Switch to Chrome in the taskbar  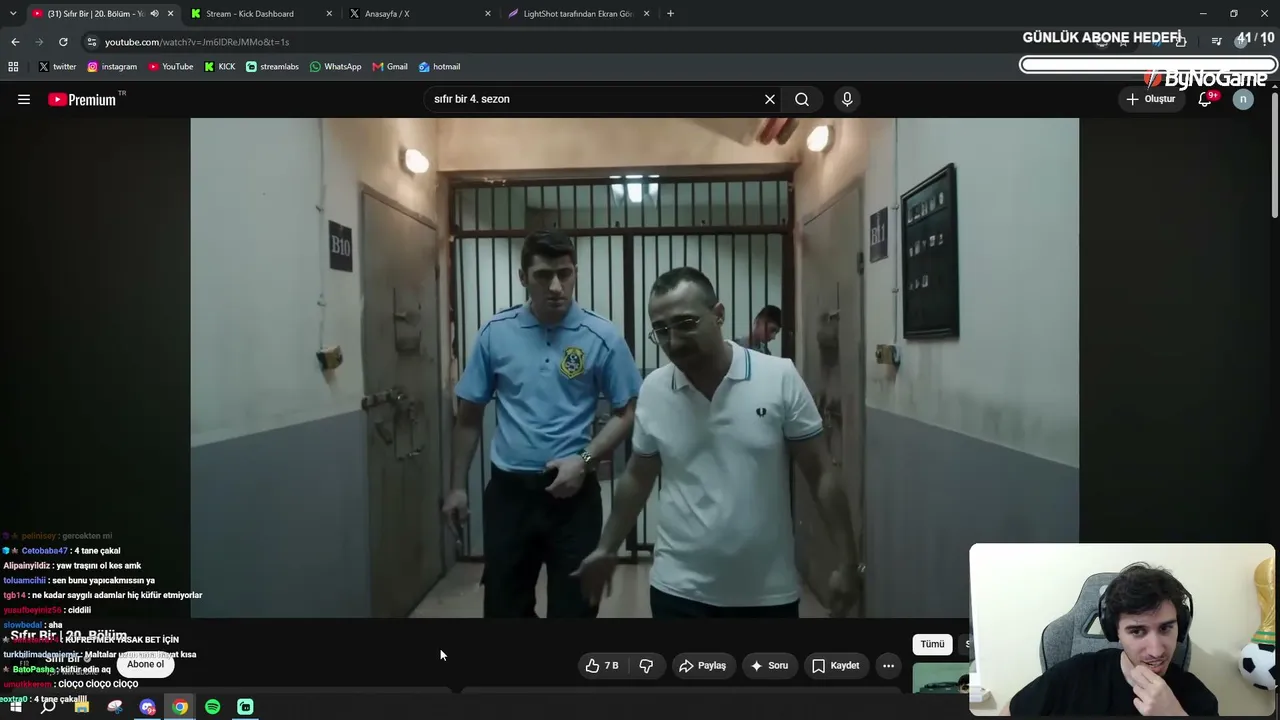pyautogui.click(x=180, y=707)
